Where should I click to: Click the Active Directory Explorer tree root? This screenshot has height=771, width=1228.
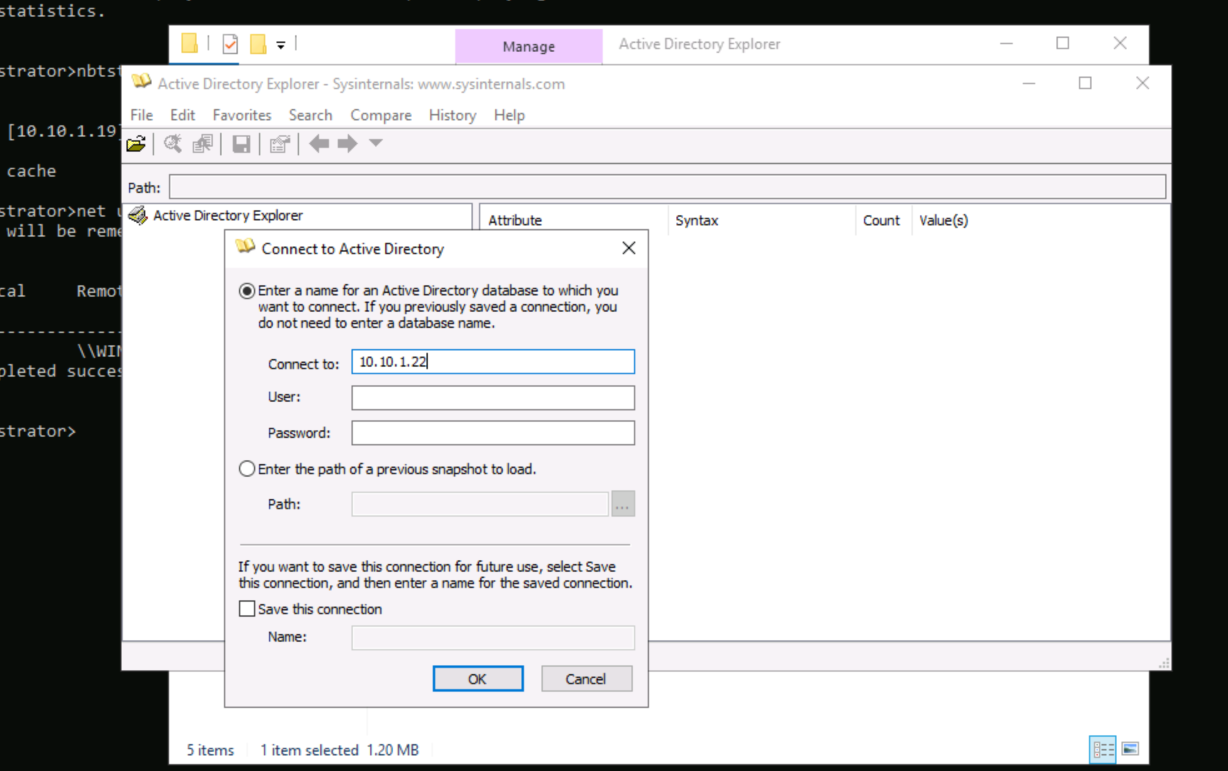pyautogui.click(x=227, y=216)
